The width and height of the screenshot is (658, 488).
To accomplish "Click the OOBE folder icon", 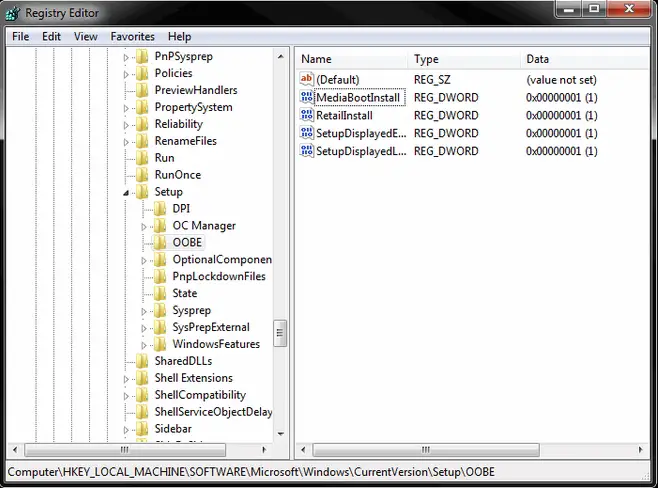I will coord(160,243).
